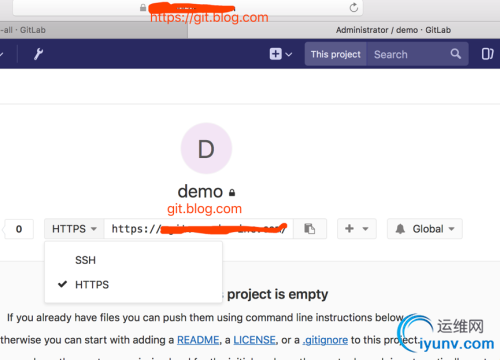Click the address bar lock icon

click(143, 7)
